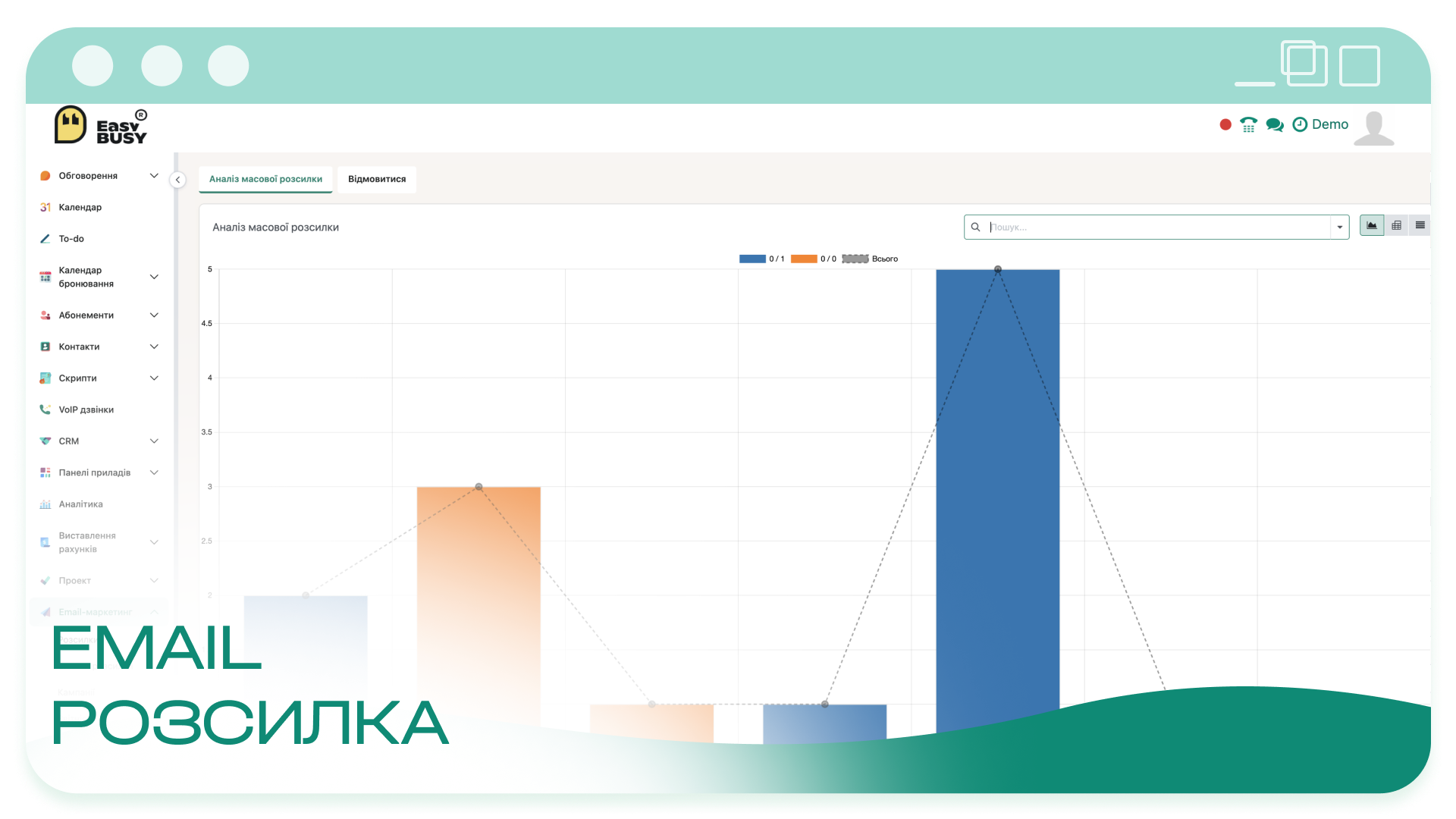1456x819 pixels.
Task: Click the line point atop the orange bar
Action: [x=479, y=487]
